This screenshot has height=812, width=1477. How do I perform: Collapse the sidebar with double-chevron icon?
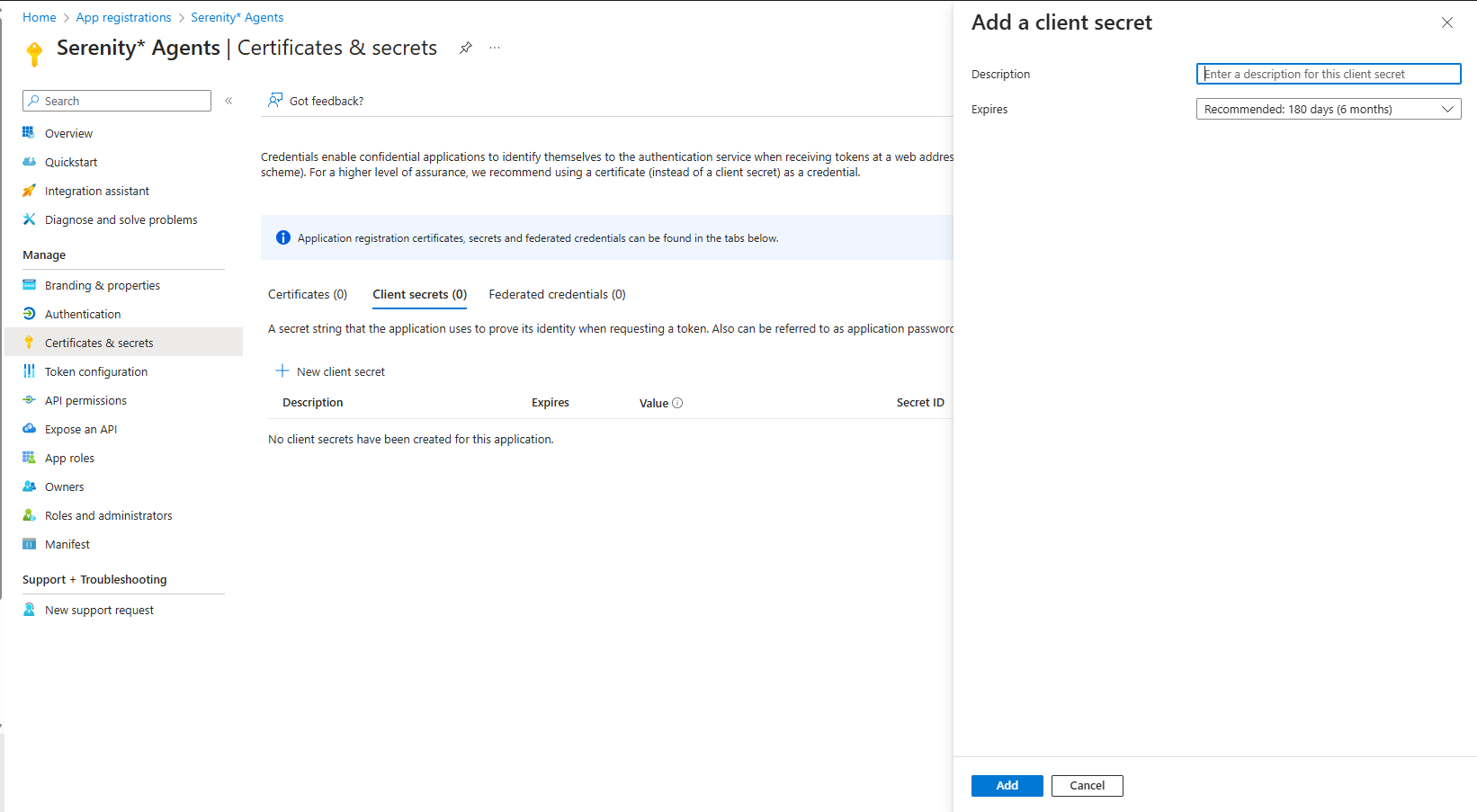[228, 101]
